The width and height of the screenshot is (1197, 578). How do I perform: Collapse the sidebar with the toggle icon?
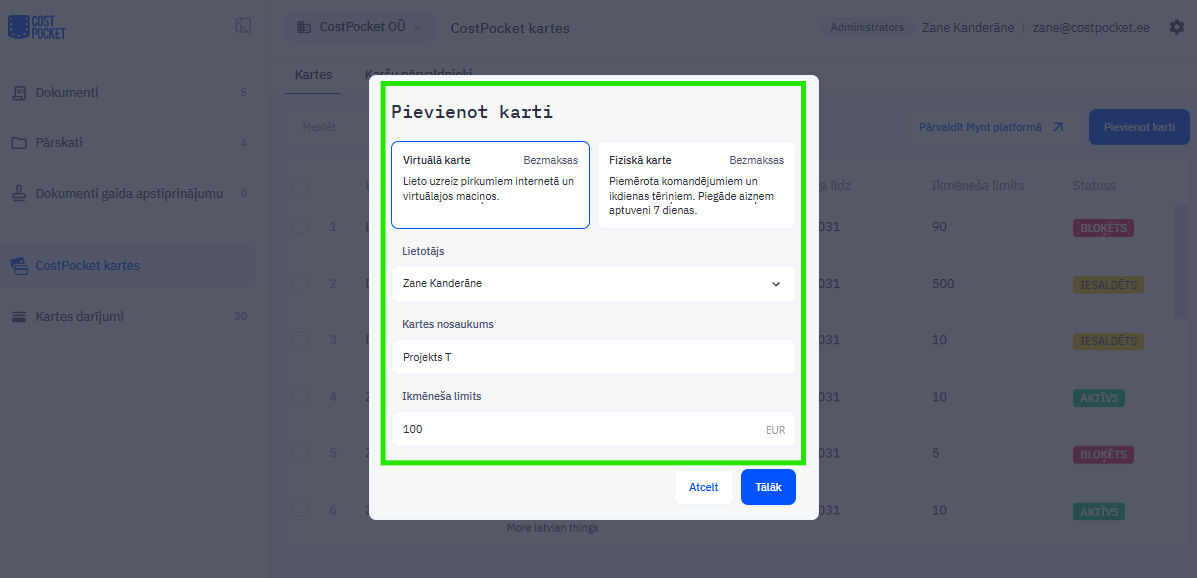tap(243, 26)
